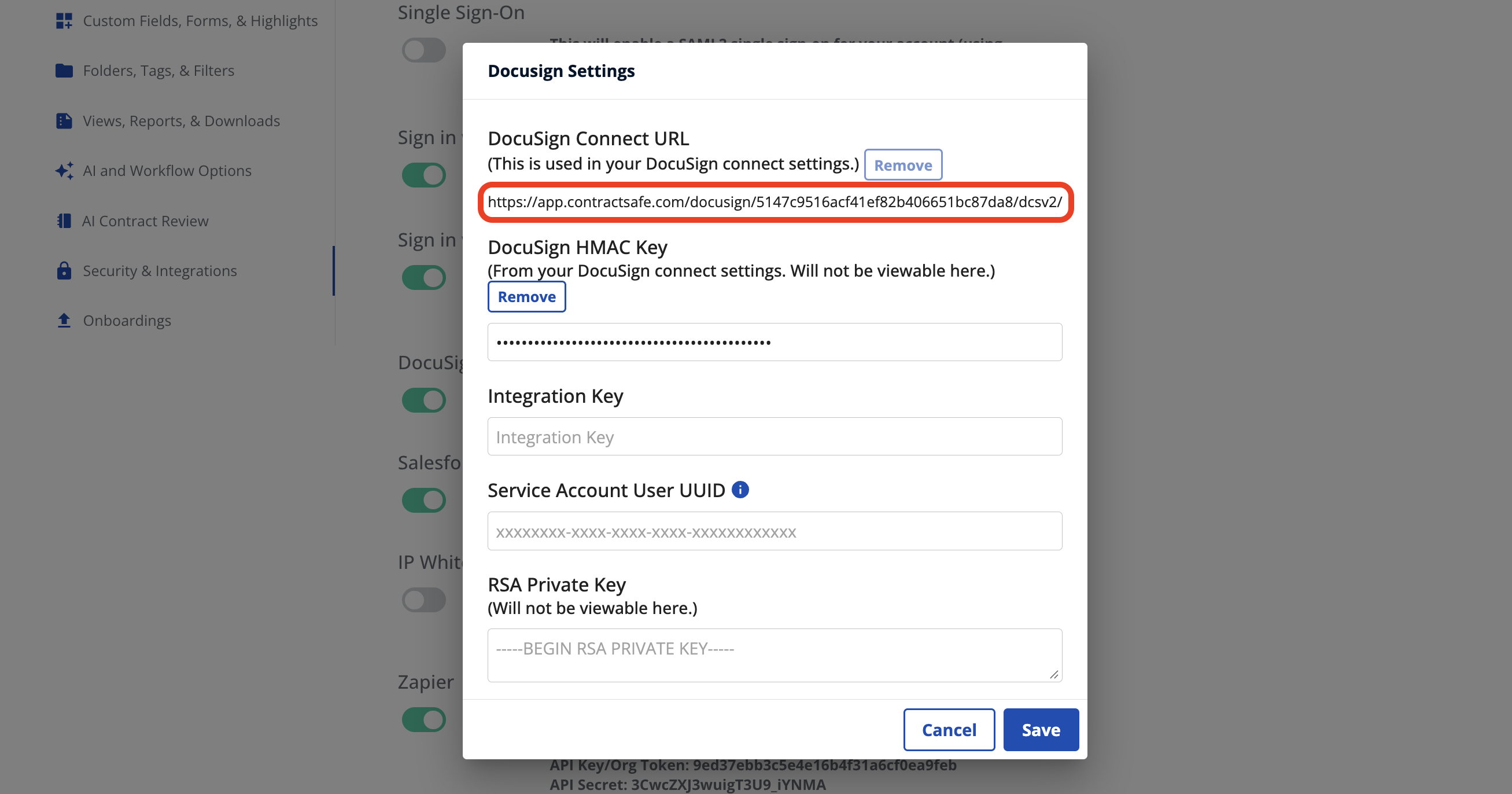Remove the DocuSign Connect URL
This screenshot has width=1512, height=794.
903,165
